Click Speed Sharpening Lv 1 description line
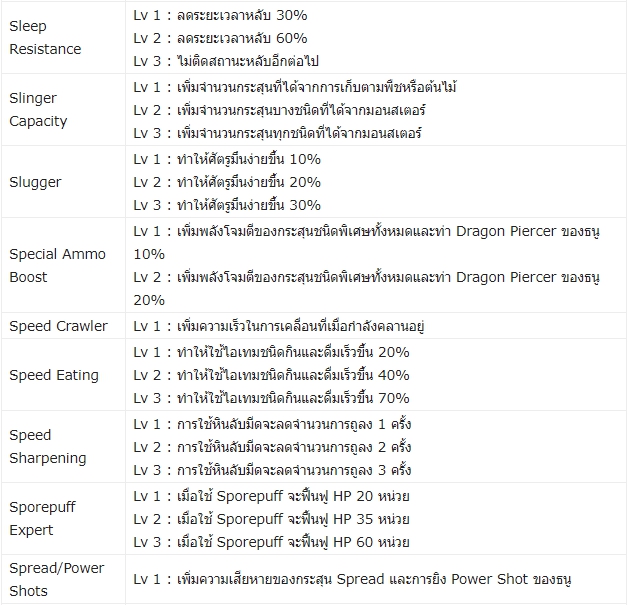628x605 pixels. pyautogui.click(x=272, y=423)
